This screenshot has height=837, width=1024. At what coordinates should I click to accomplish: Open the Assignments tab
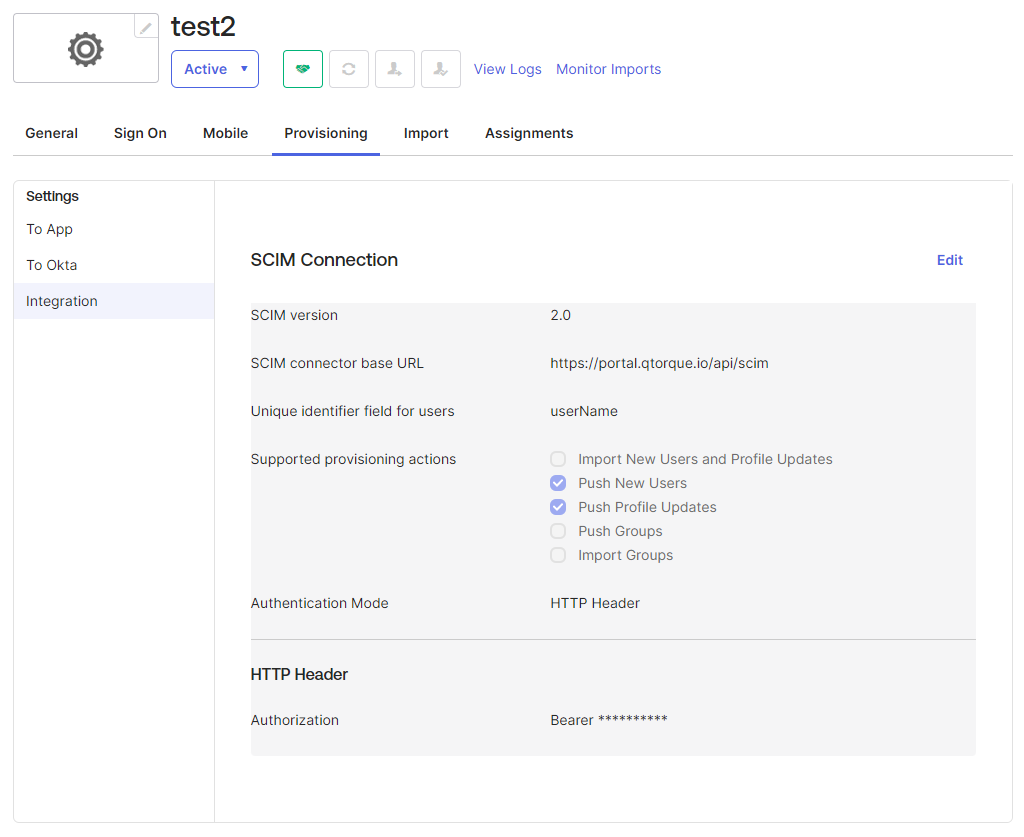pyautogui.click(x=529, y=133)
